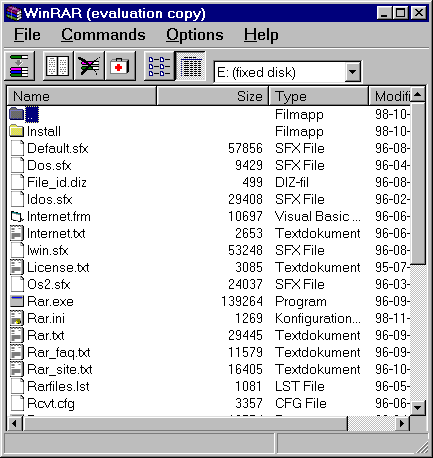Click the file name Internet.frm
433x458 pixels.
click(59, 216)
